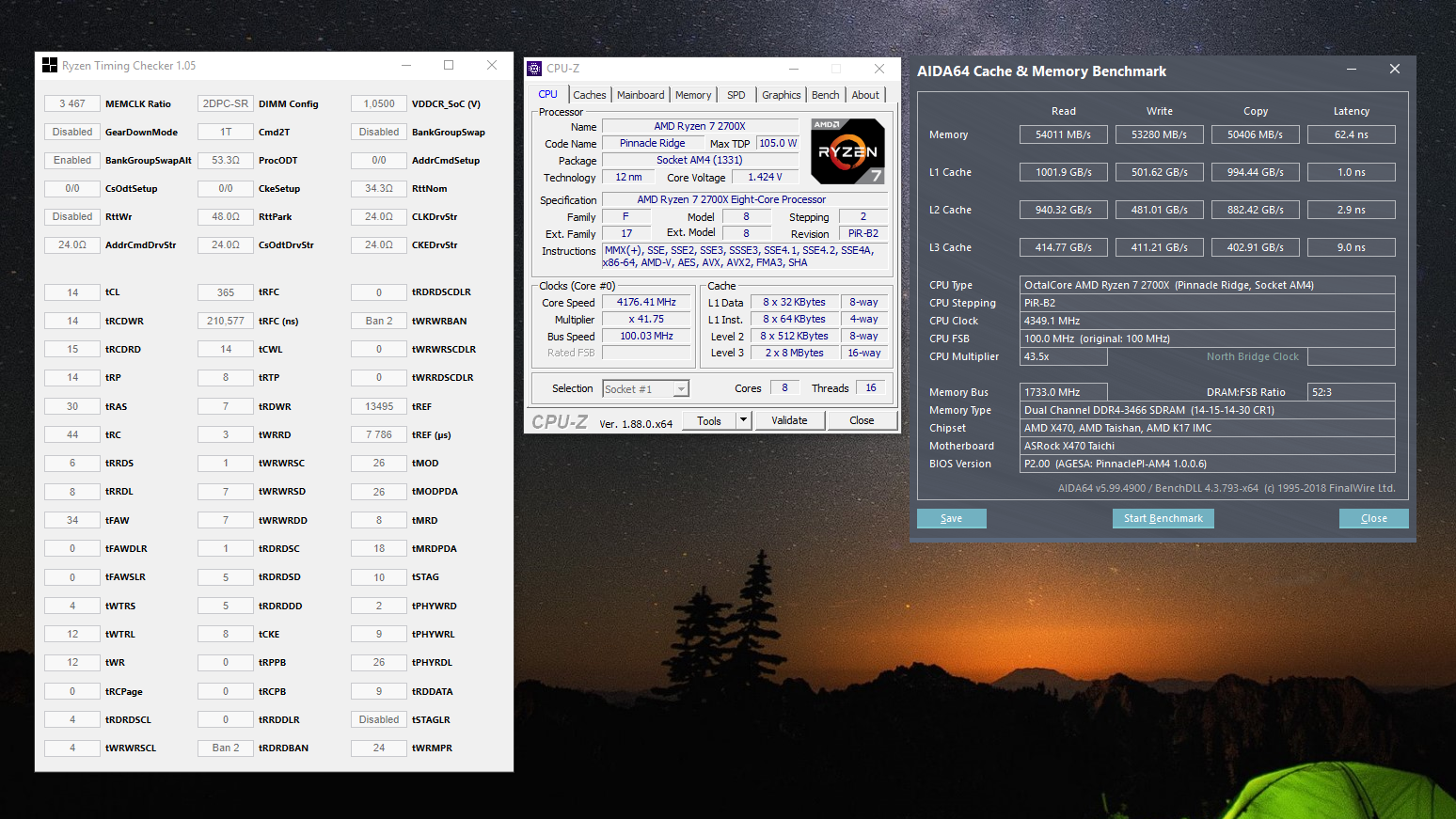1456x819 pixels.
Task: Click the GearDownMode Disabled value
Action: [72, 132]
